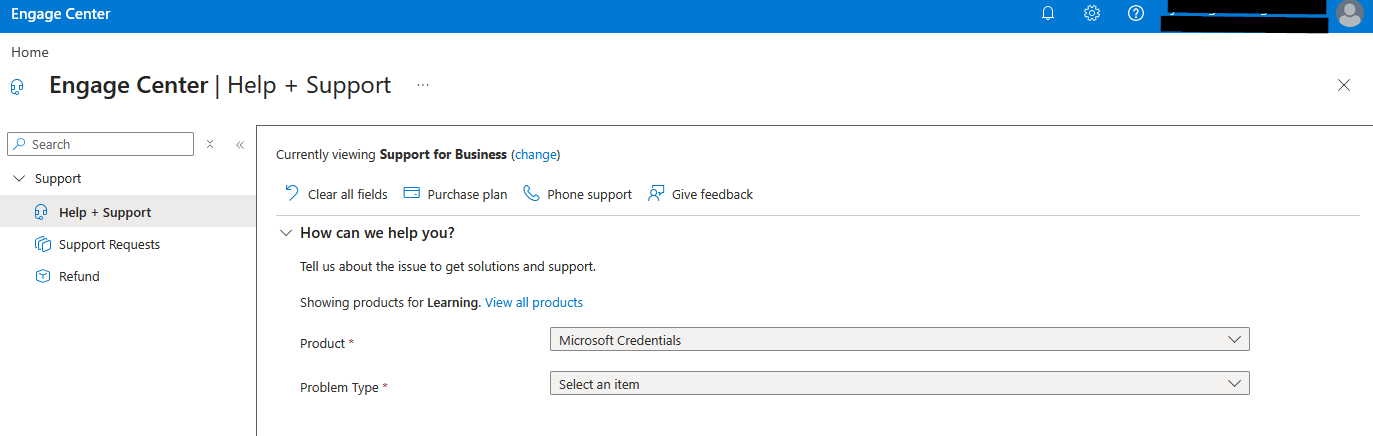Focus the sidebar Search field
The image size is (1373, 436).
[100, 144]
